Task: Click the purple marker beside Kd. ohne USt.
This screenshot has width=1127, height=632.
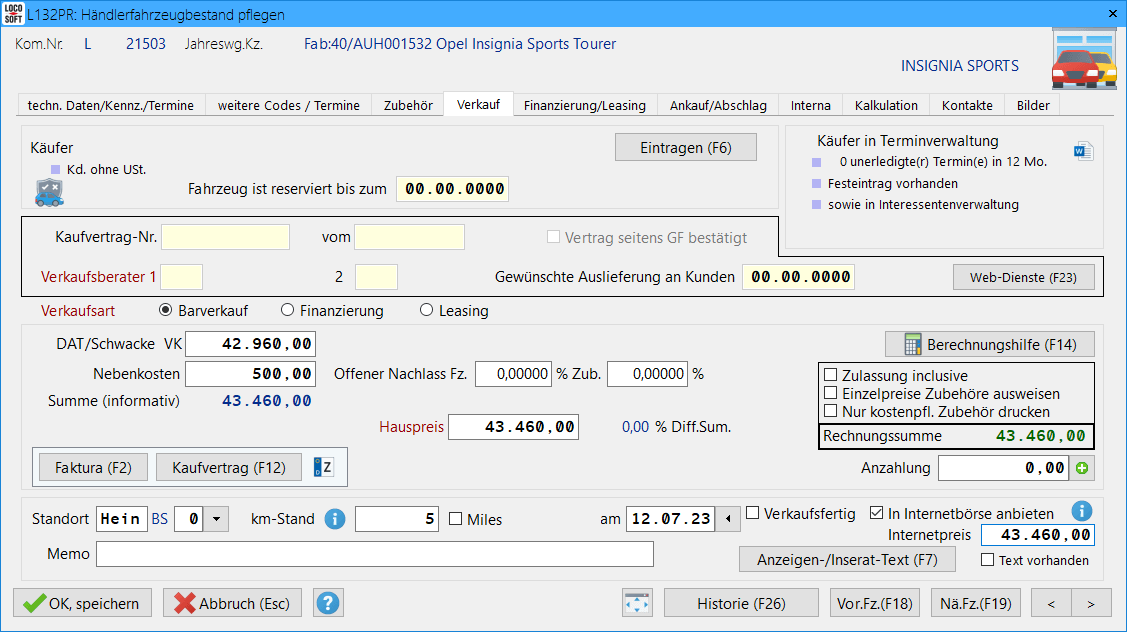Action: click(57, 169)
